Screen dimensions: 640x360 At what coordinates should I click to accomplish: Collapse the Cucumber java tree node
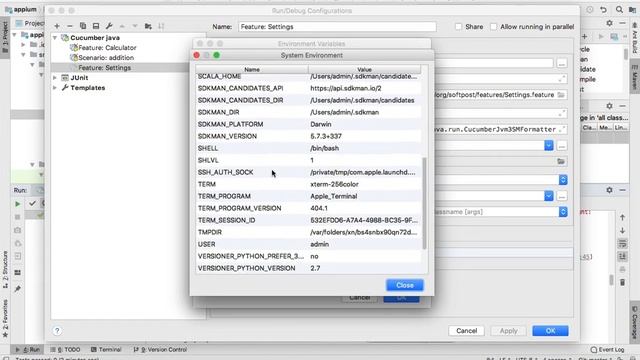(55, 38)
